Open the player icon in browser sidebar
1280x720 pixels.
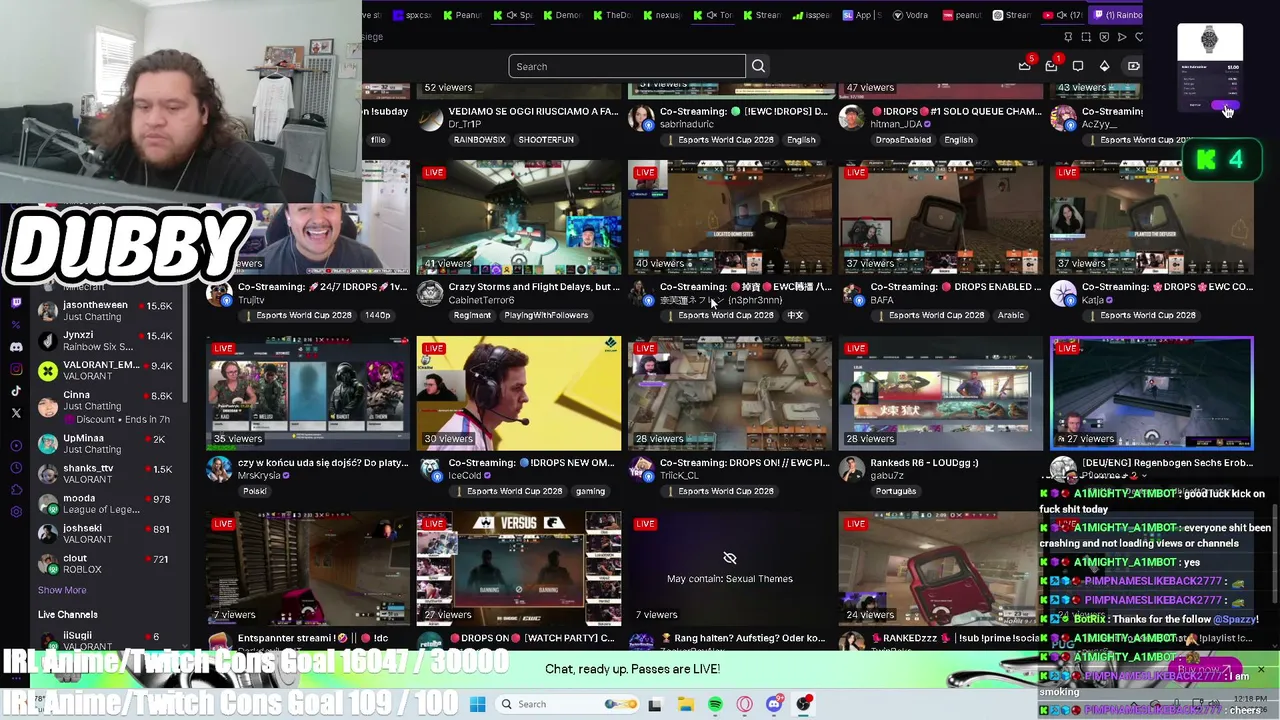(x=16, y=446)
